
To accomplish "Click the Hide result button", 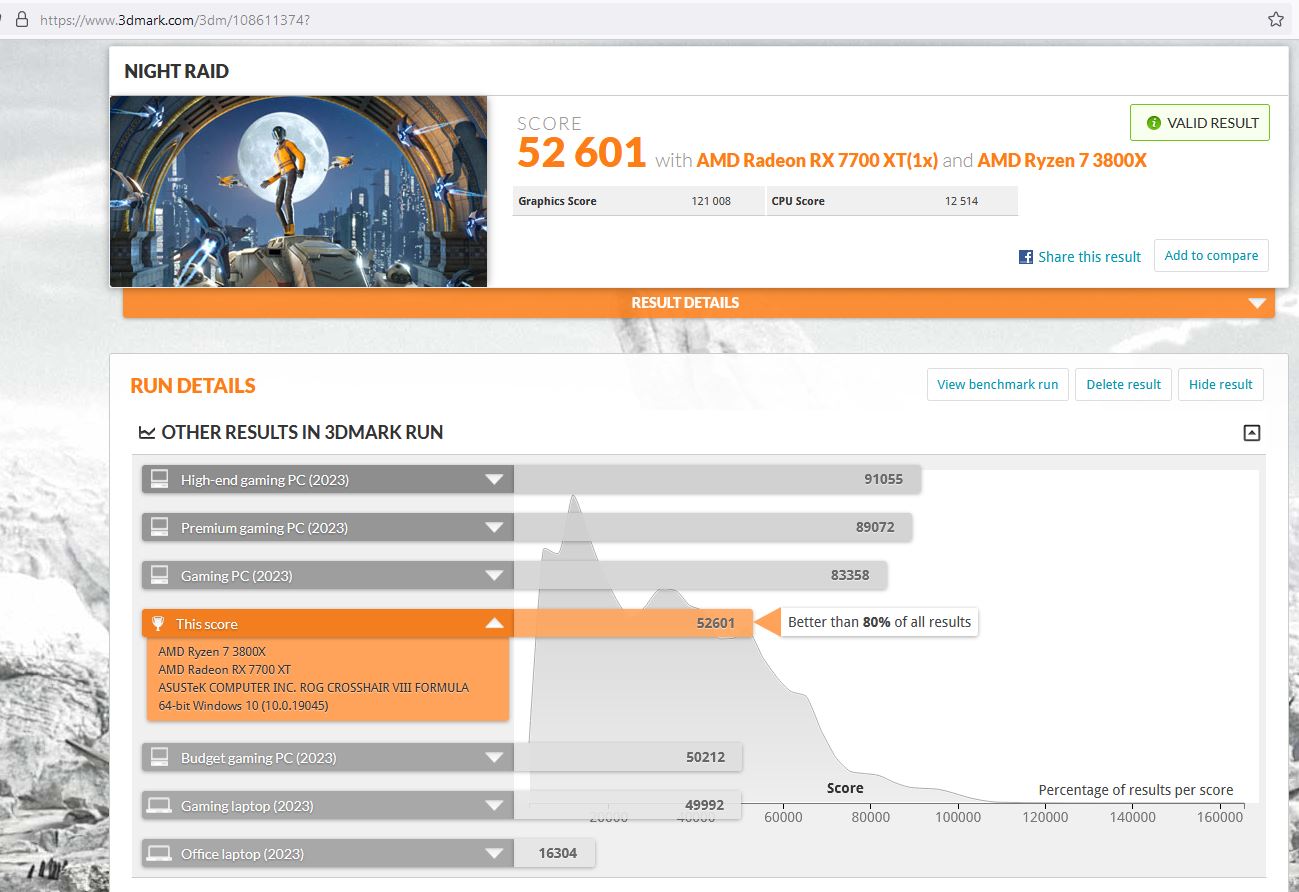I will [x=1220, y=385].
